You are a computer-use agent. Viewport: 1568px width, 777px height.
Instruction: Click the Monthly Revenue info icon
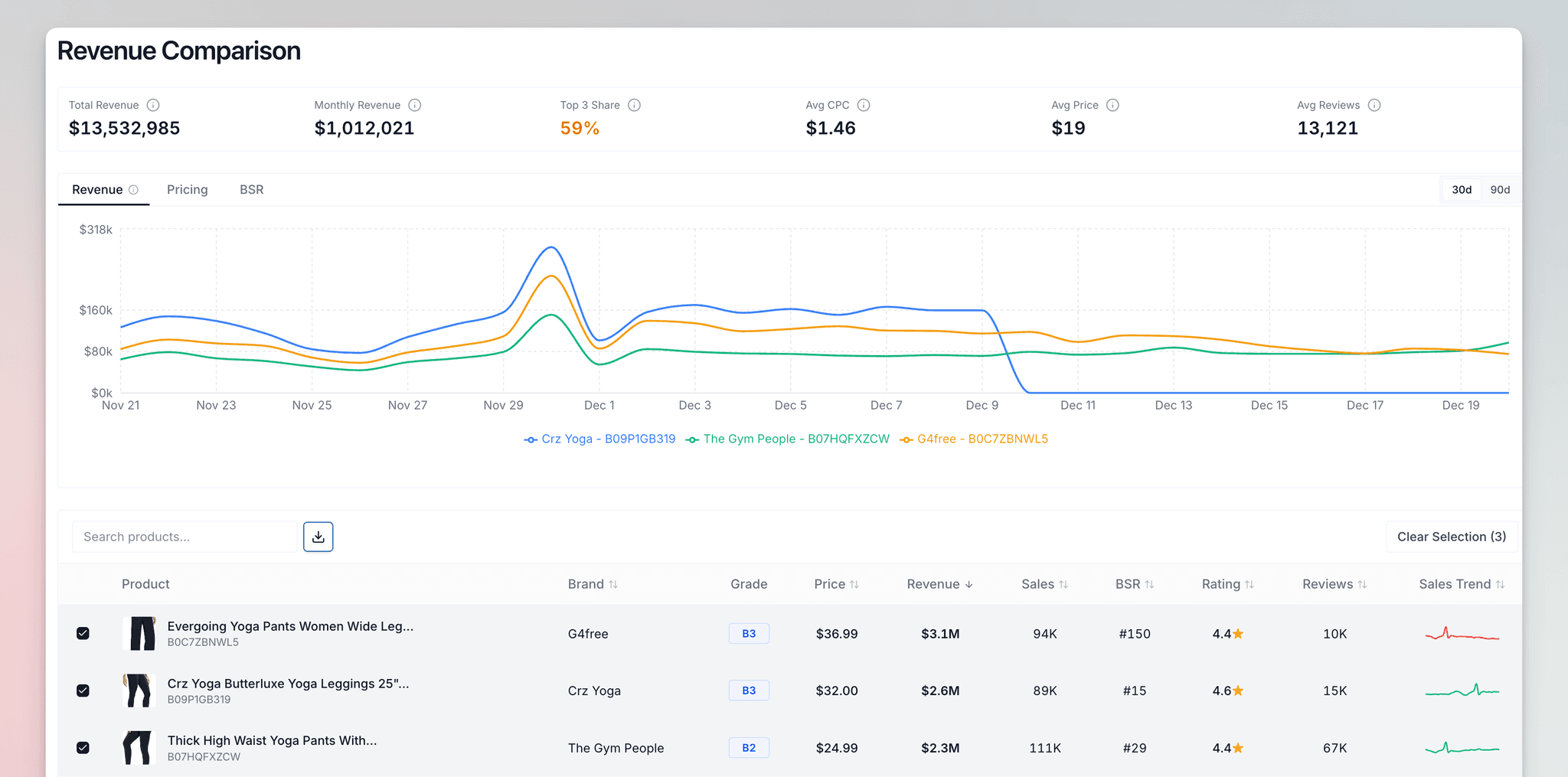pos(415,105)
